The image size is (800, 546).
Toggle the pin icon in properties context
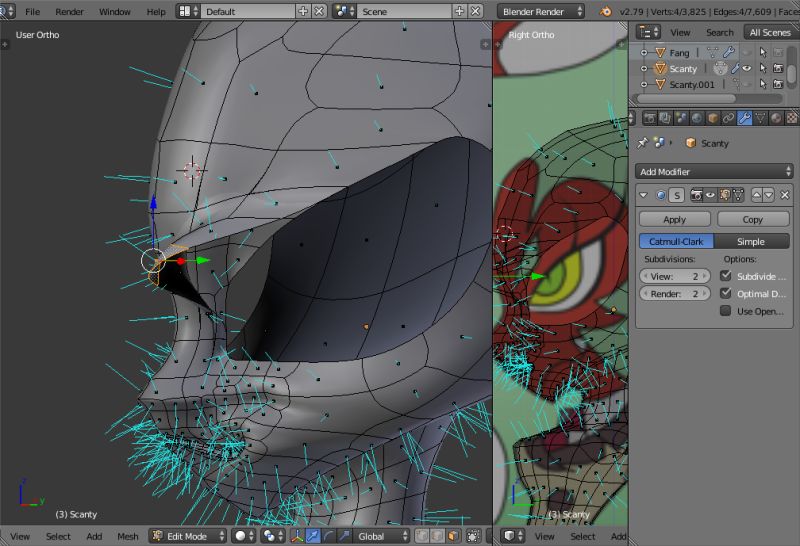tap(642, 143)
